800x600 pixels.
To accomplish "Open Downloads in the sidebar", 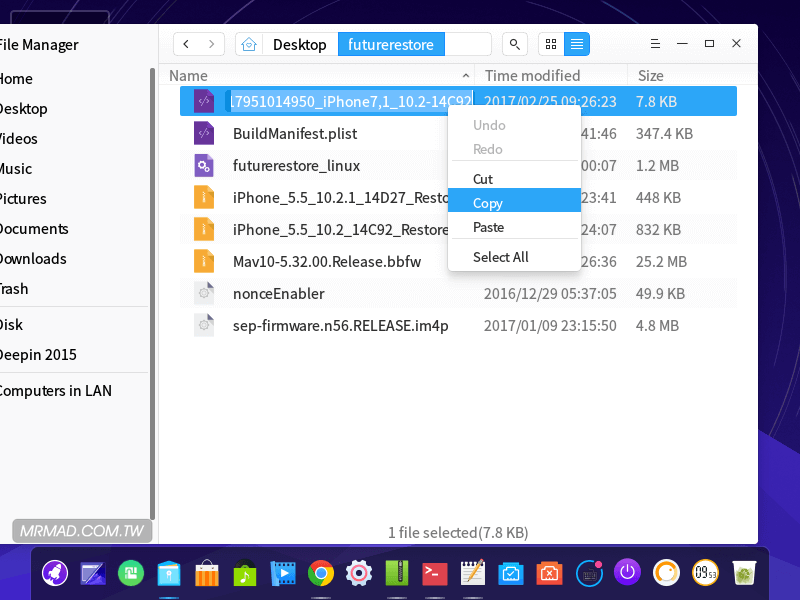I will [x=33, y=259].
